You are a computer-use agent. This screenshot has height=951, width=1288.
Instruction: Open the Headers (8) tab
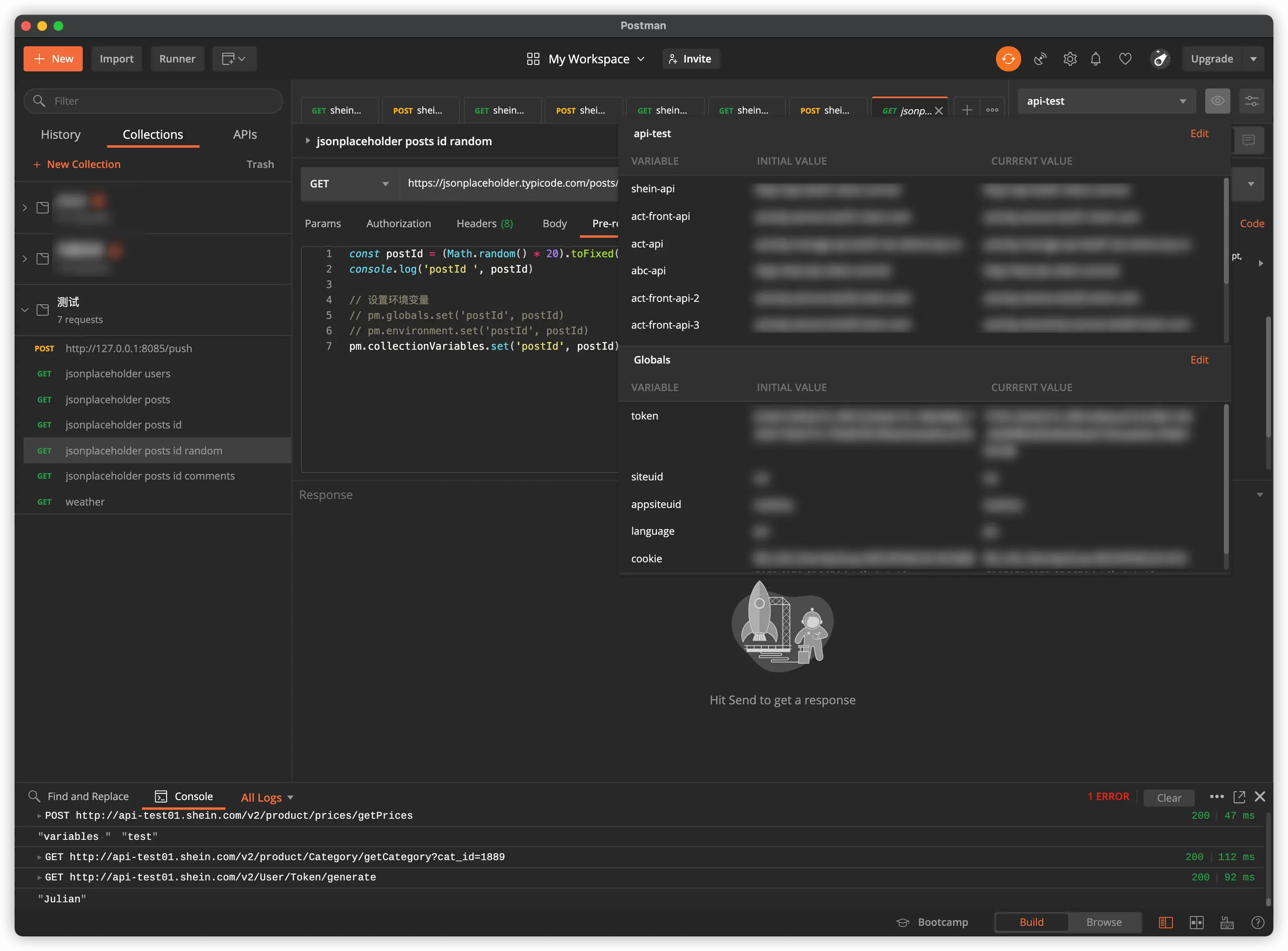pos(484,224)
